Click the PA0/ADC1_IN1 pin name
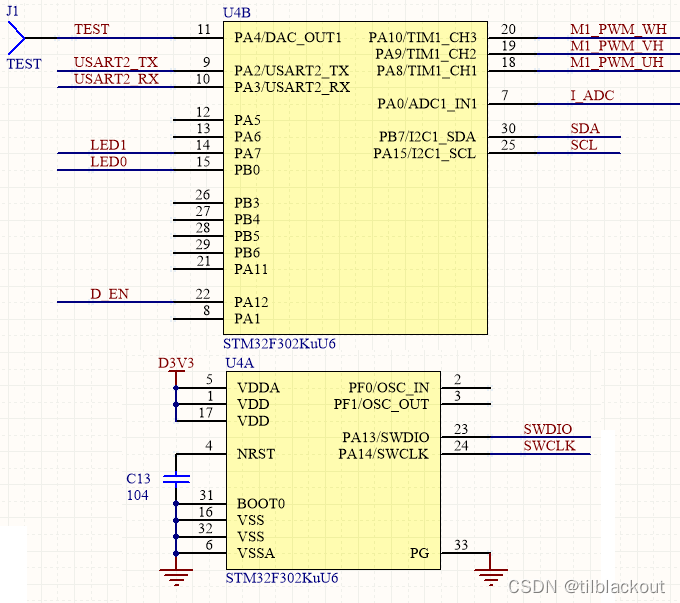The image size is (680, 603). (427, 104)
